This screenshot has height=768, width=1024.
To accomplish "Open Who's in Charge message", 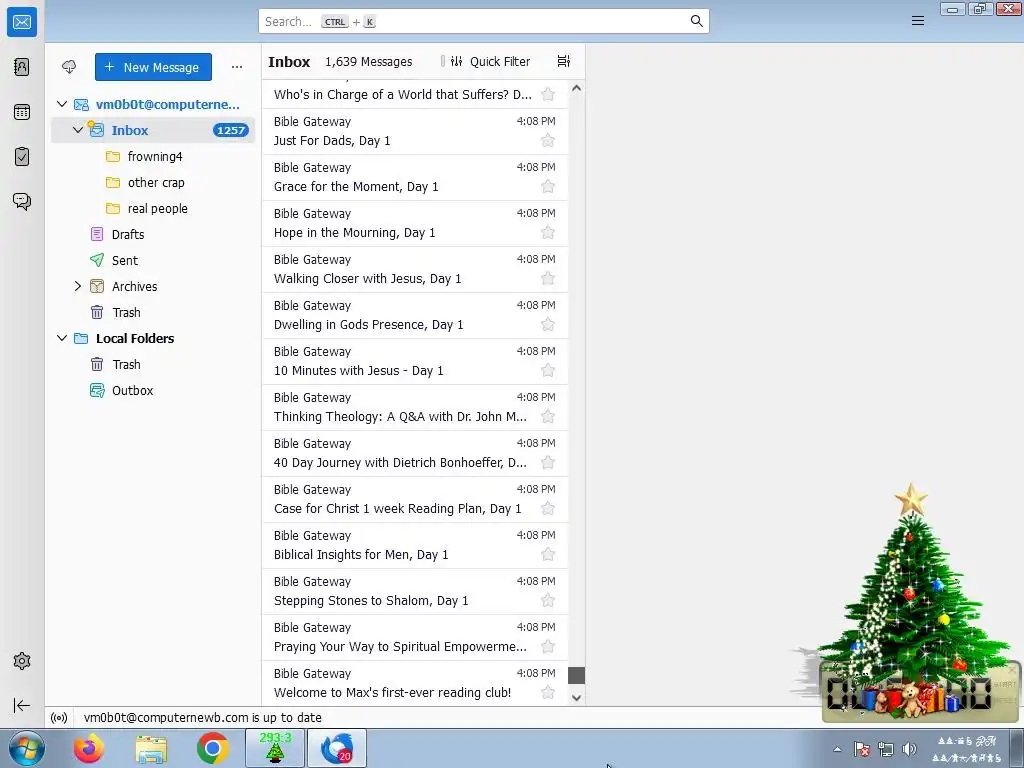I will click(x=415, y=95).
